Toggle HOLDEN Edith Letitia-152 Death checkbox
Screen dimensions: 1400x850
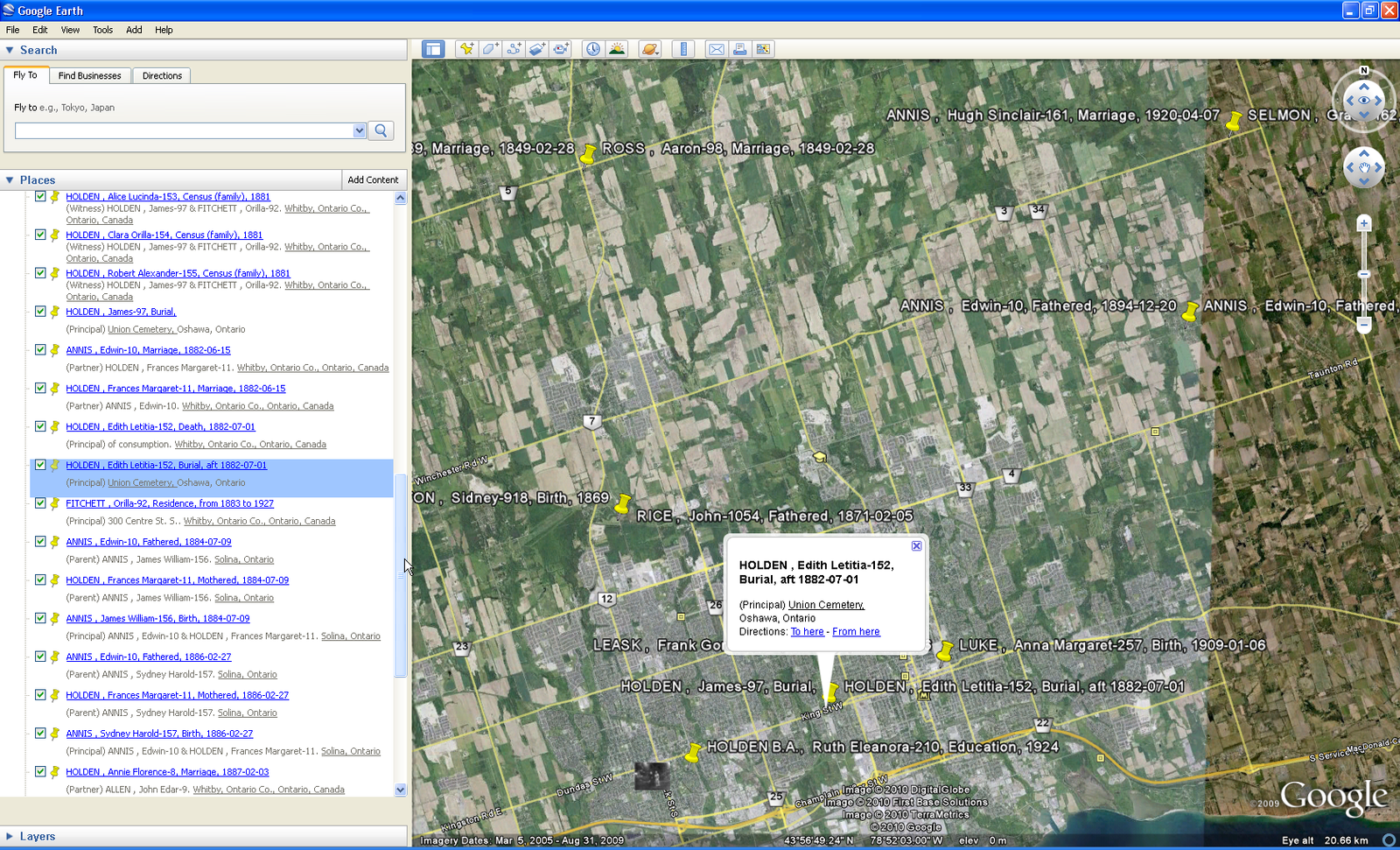(40, 426)
